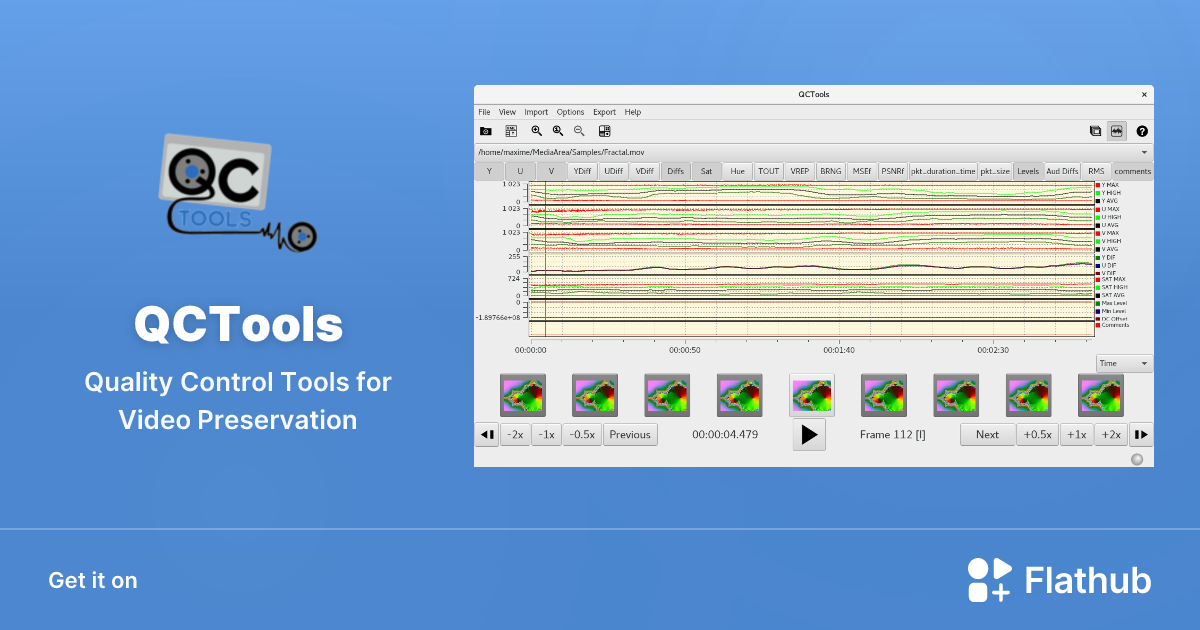The width and height of the screenshot is (1200, 630).
Task: Open the Options menu
Action: tap(570, 111)
